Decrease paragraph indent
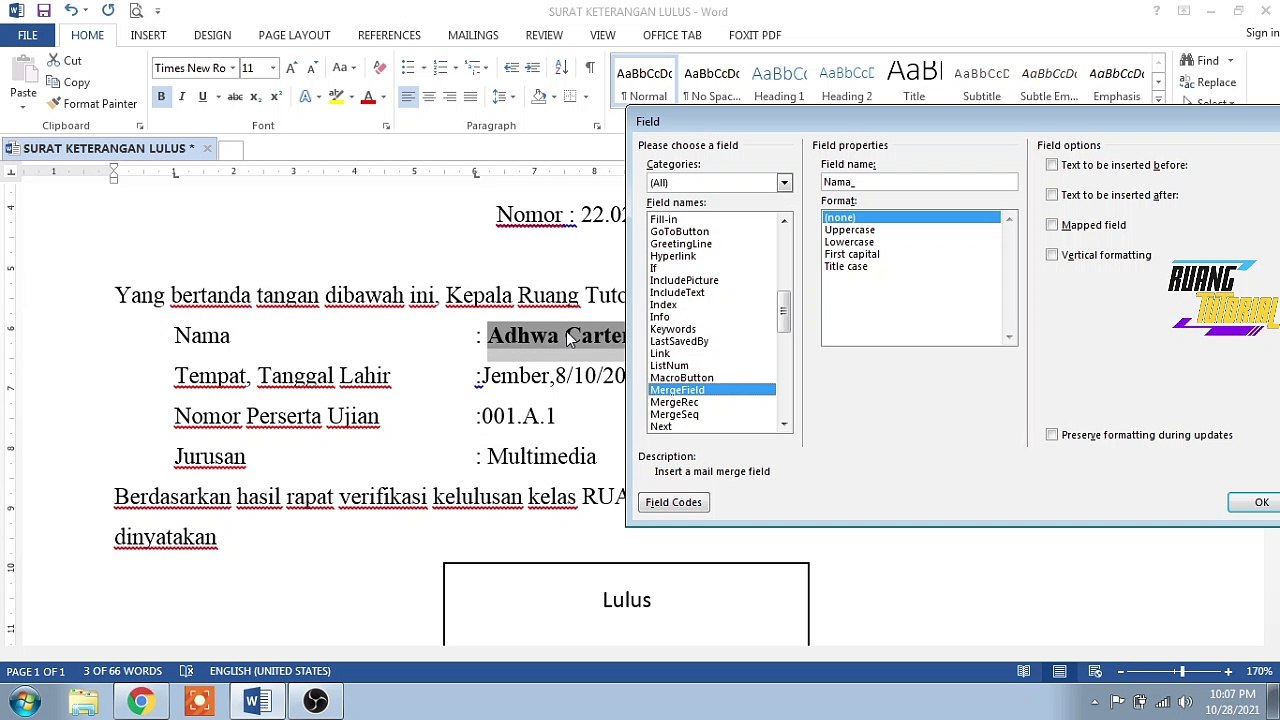1280x720 pixels. tap(511, 68)
